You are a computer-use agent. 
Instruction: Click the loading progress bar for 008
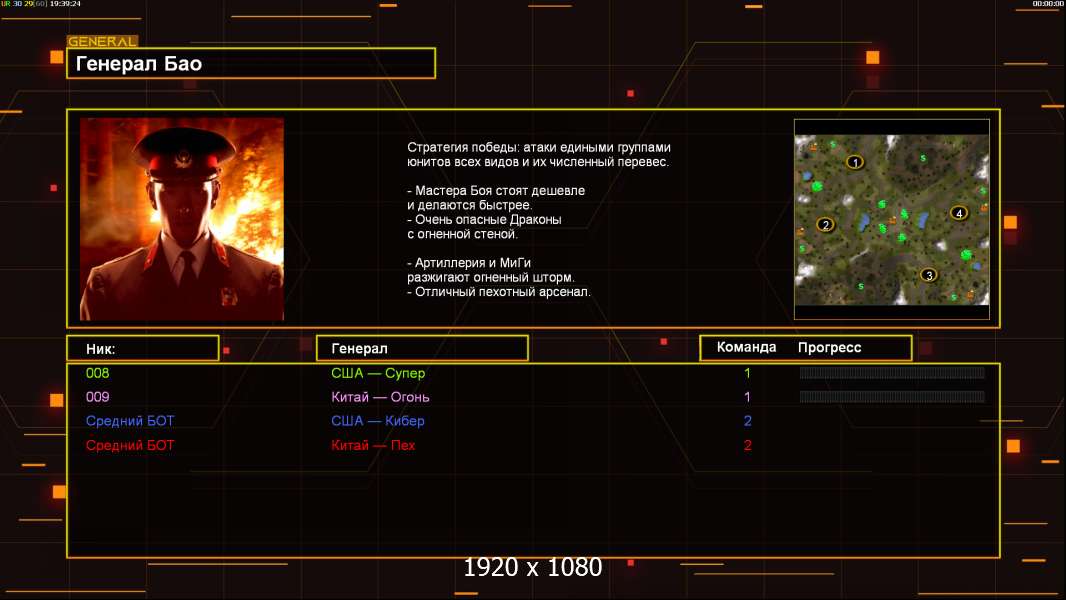[892, 372]
